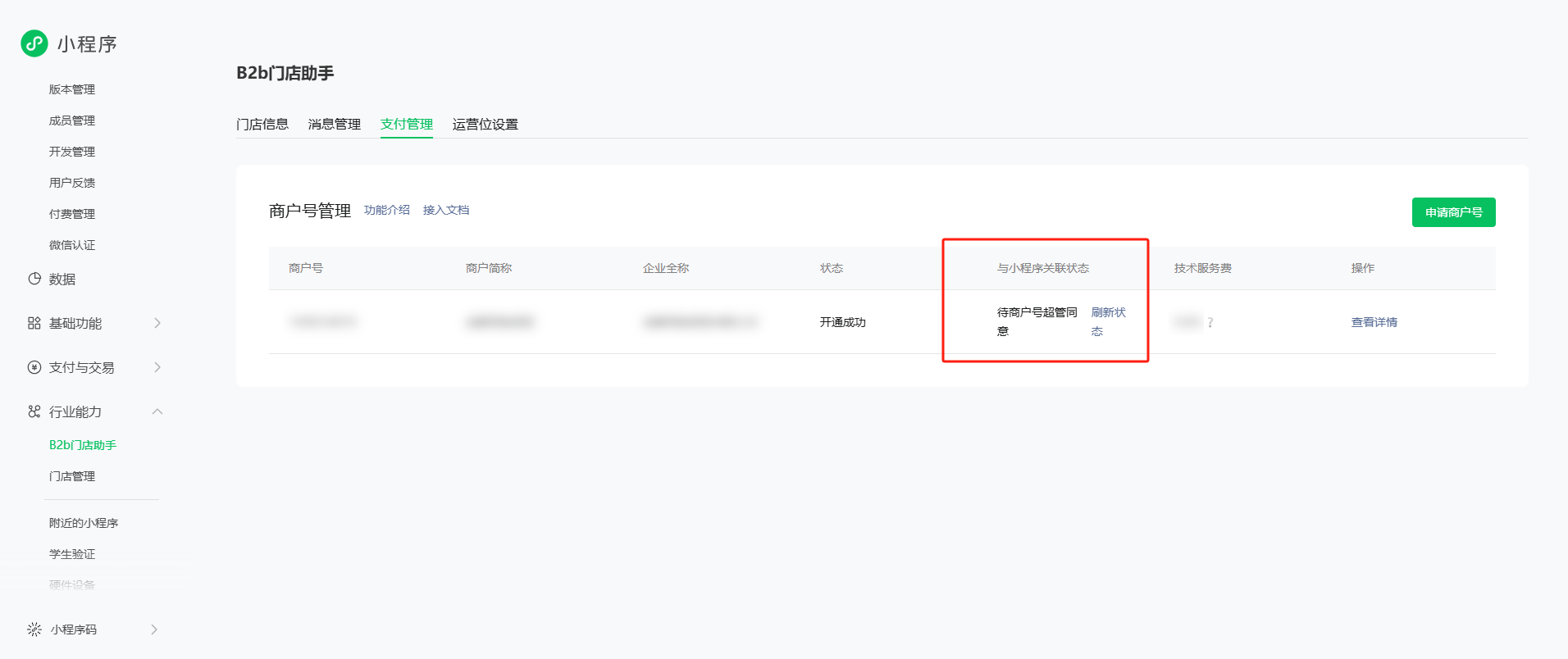The width and height of the screenshot is (1568, 659).
Task: Click the 商户号 column header
Action: 306,268
